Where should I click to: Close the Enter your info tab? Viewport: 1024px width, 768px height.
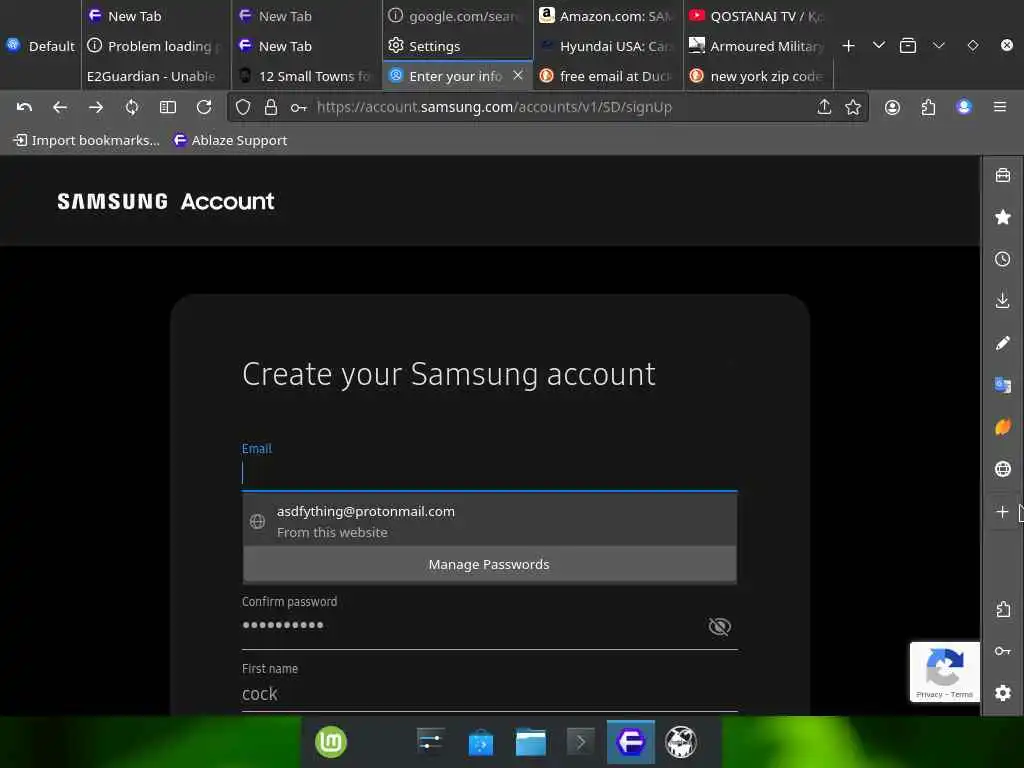(518, 75)
